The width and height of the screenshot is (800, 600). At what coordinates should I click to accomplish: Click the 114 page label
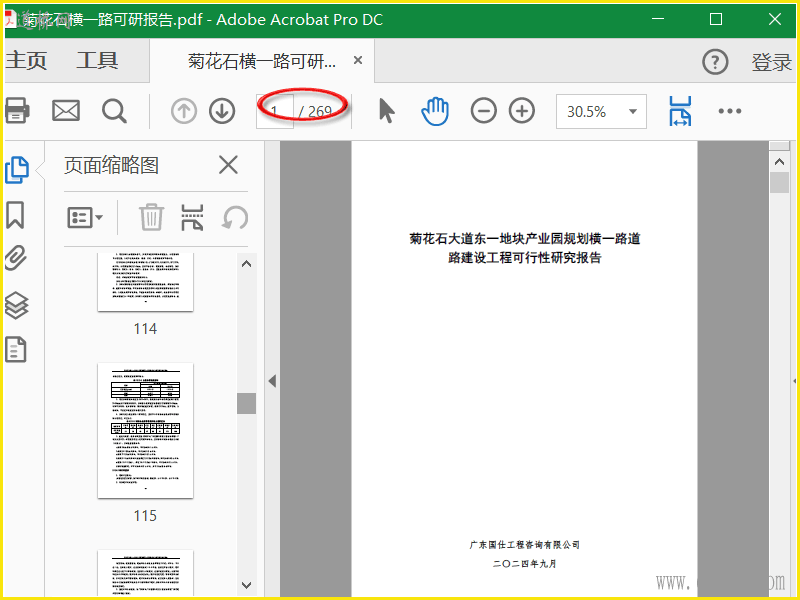tap(145, 329)
